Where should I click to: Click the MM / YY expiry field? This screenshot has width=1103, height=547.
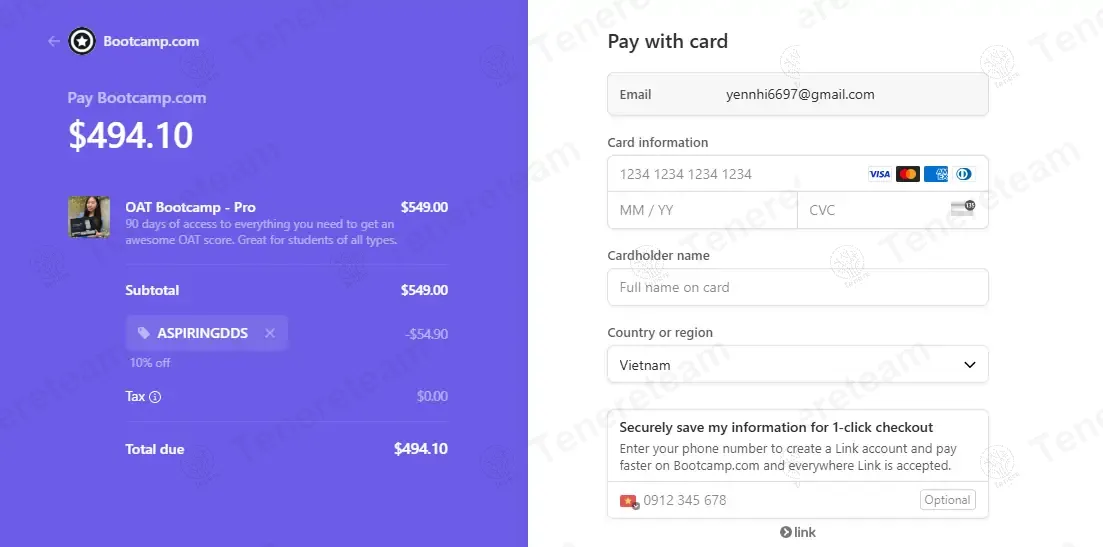coord(702,210)
